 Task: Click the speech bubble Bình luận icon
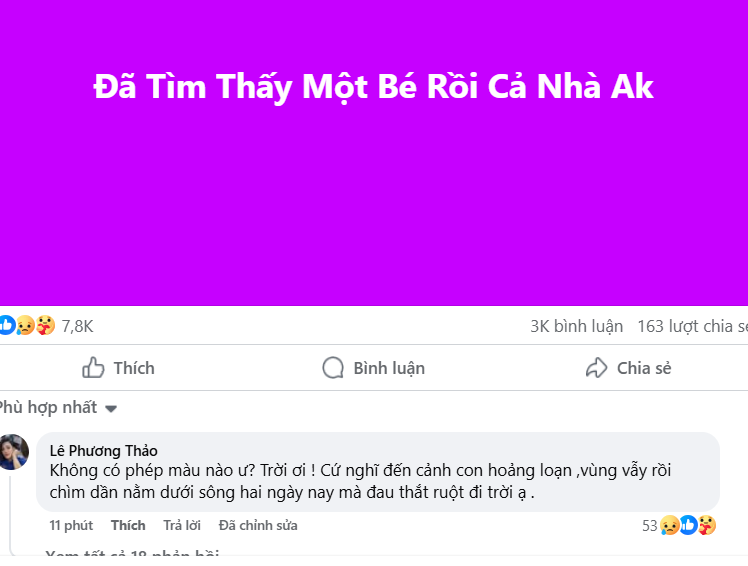pyautogui.click(x=333, y=368)
